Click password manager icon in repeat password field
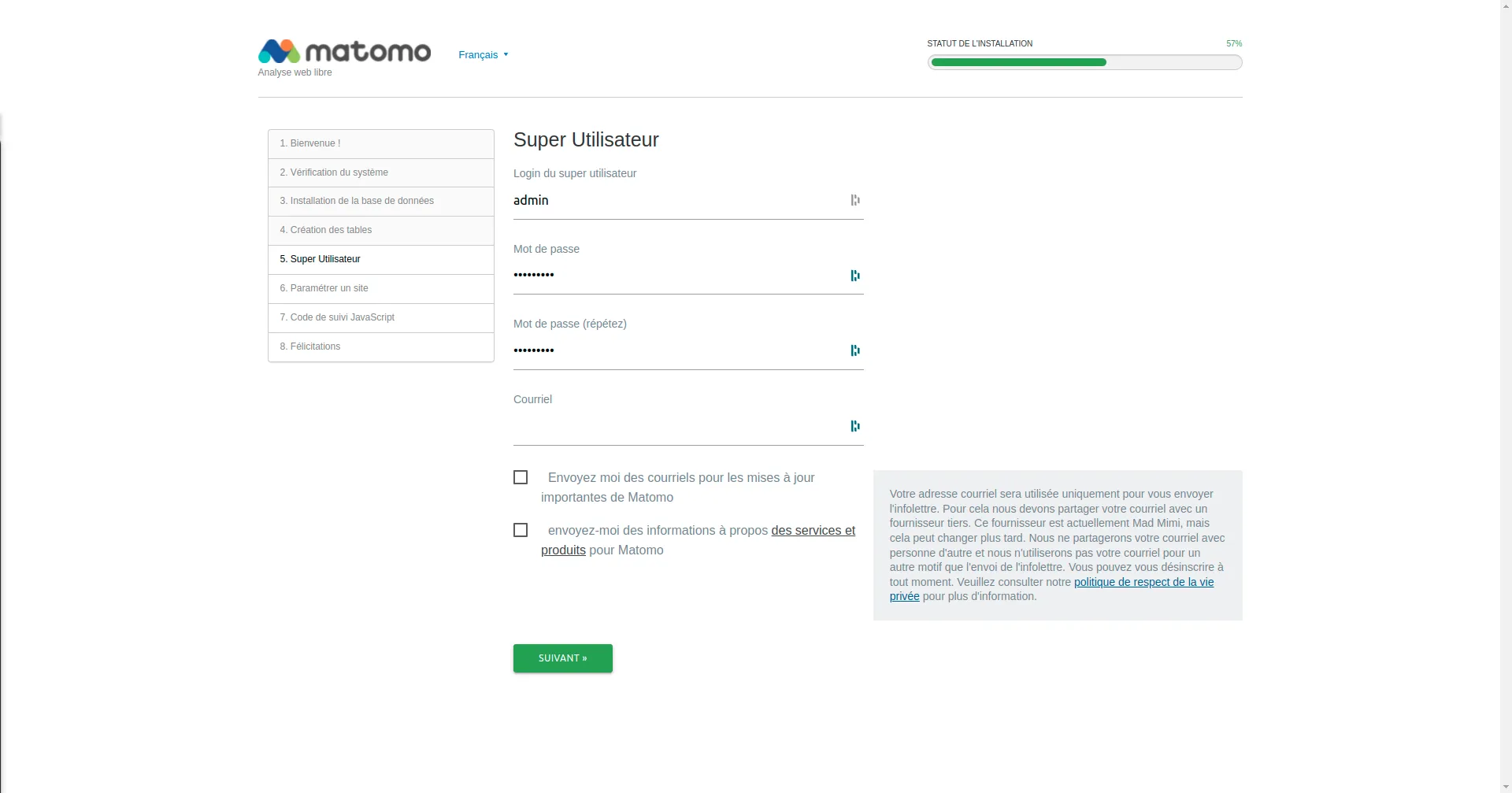Viewport: 1512px width, 793px height. pyautogui.click(x=854, y=350)
